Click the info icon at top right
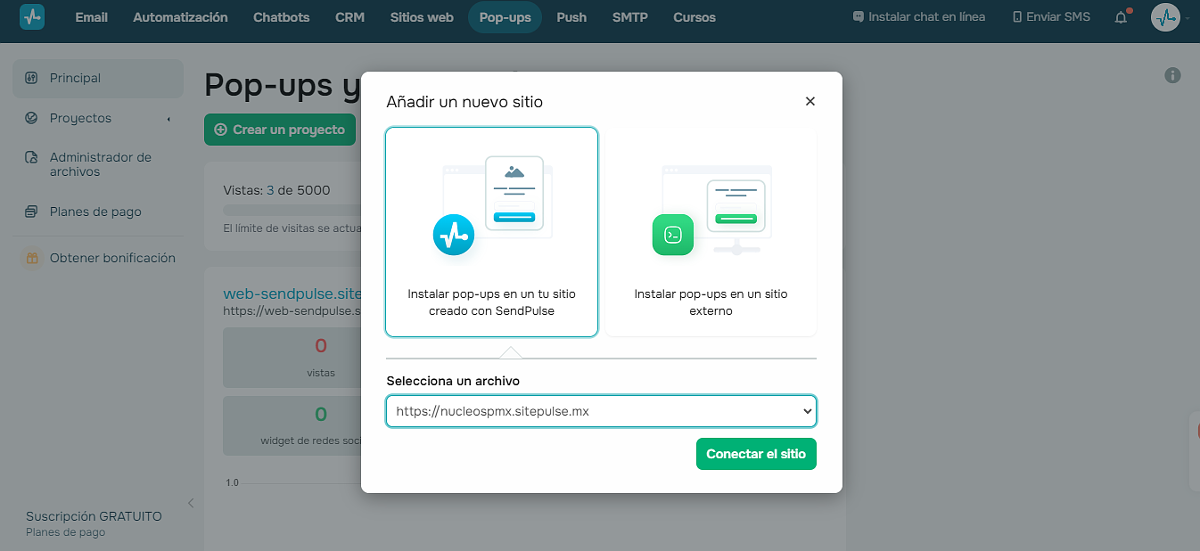This screenshot has width=1200, height=551. (x=1173, y=75)
